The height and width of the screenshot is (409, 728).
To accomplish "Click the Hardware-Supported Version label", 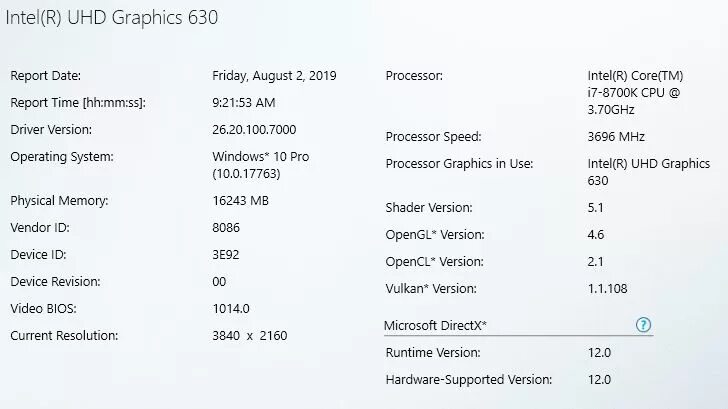I will tap(468, 379).
